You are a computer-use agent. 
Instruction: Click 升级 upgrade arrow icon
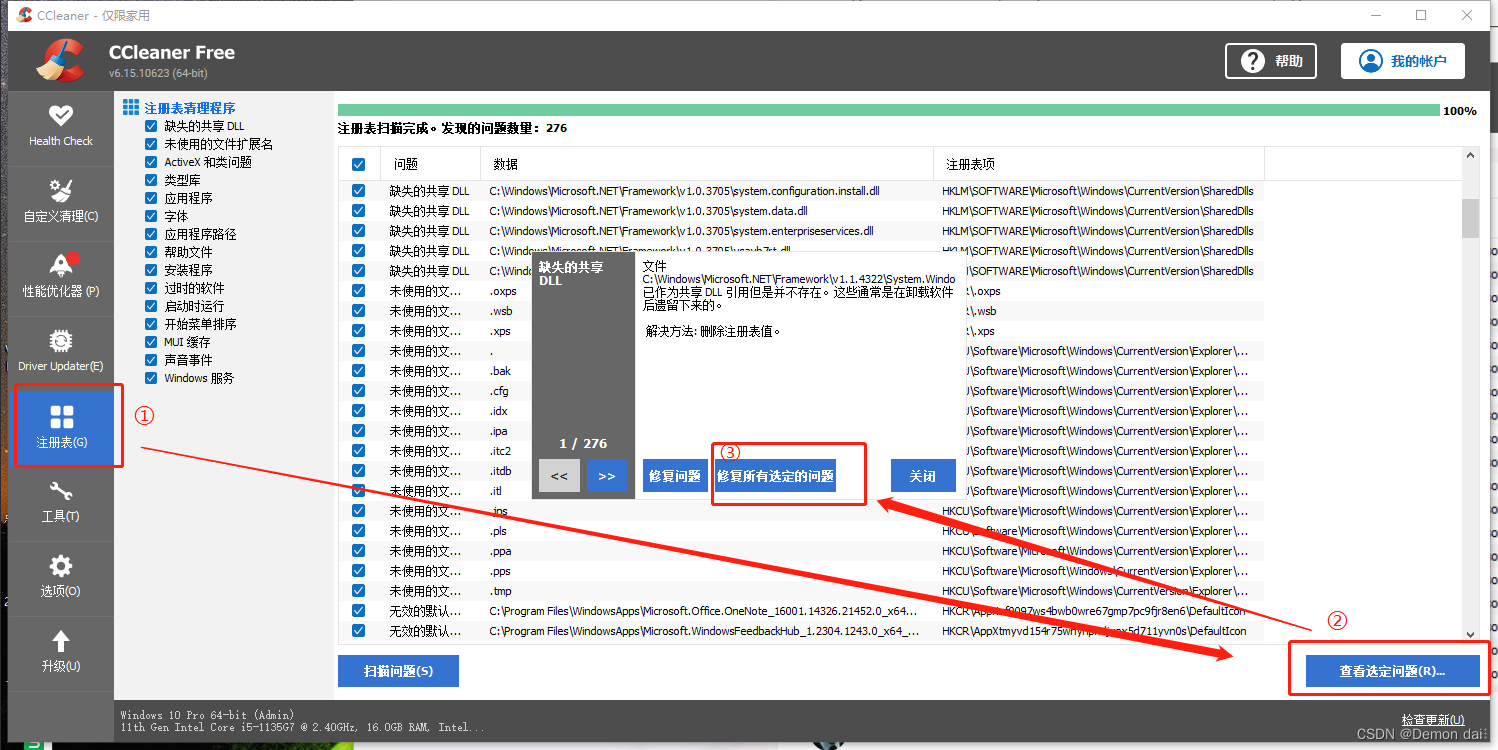(x=61, y=641)
